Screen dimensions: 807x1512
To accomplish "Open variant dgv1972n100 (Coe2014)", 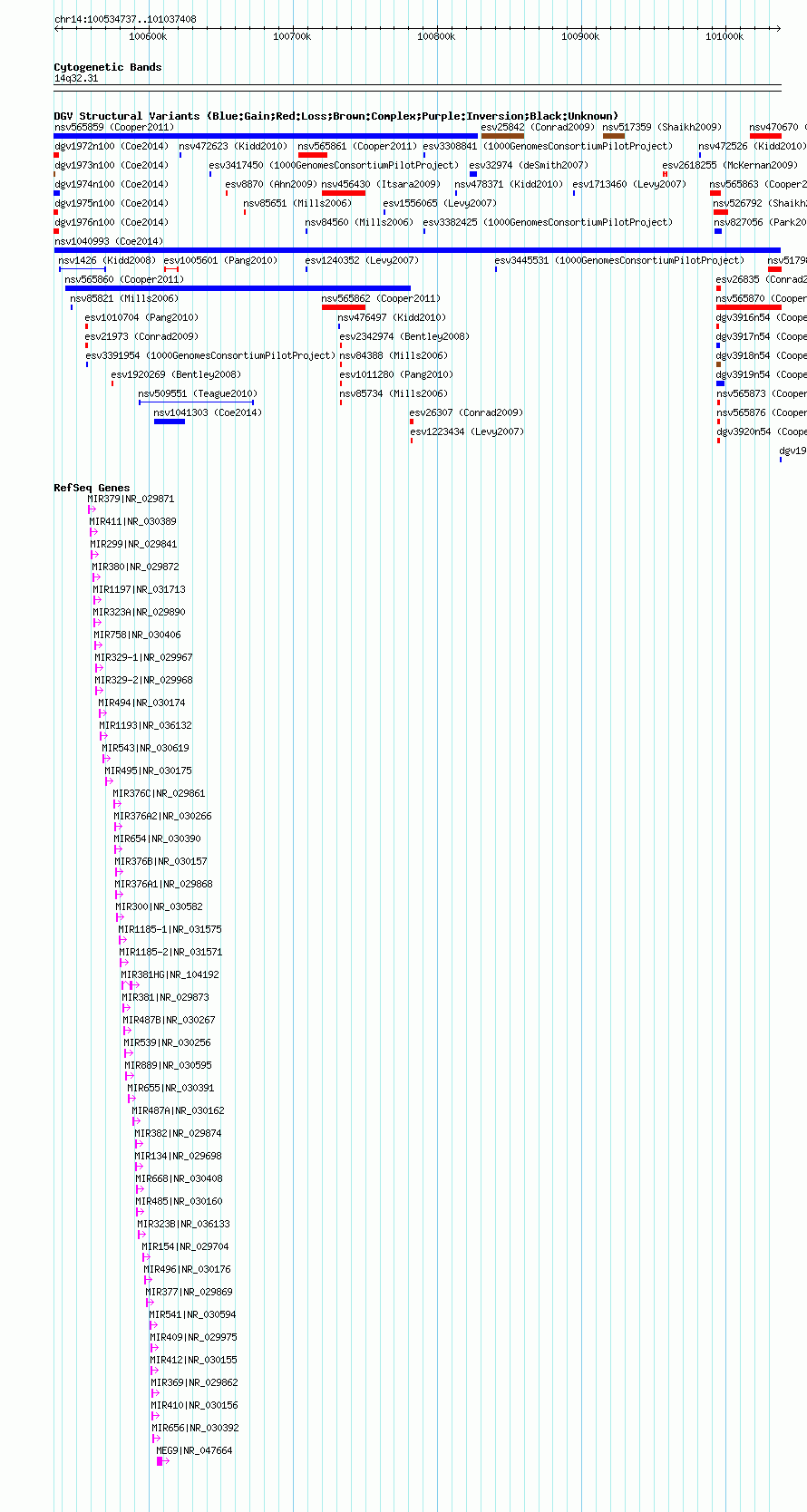I will tap(112, 146).
